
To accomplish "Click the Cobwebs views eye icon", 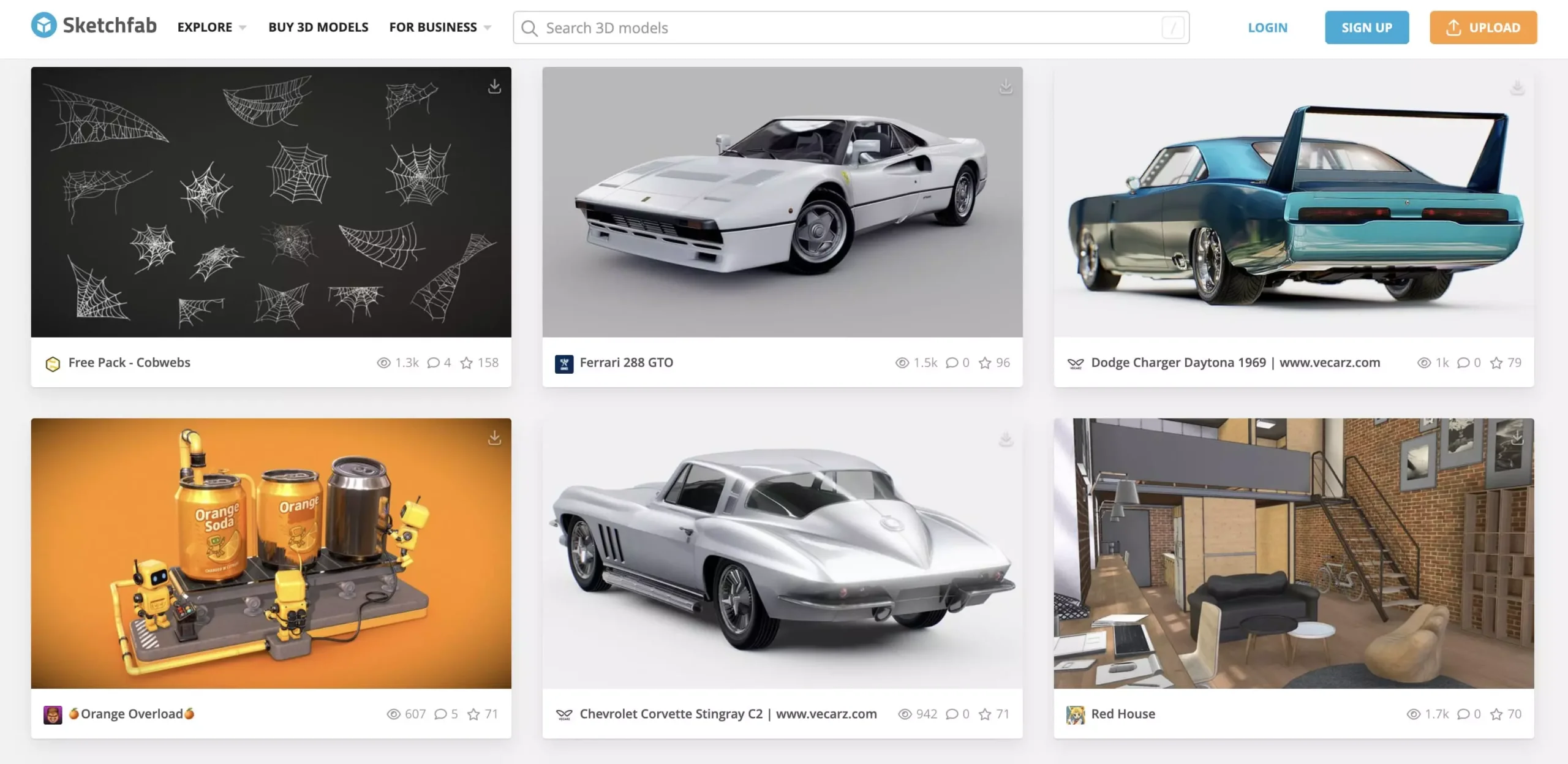I will pyautogui.click(x=383, y=363).
